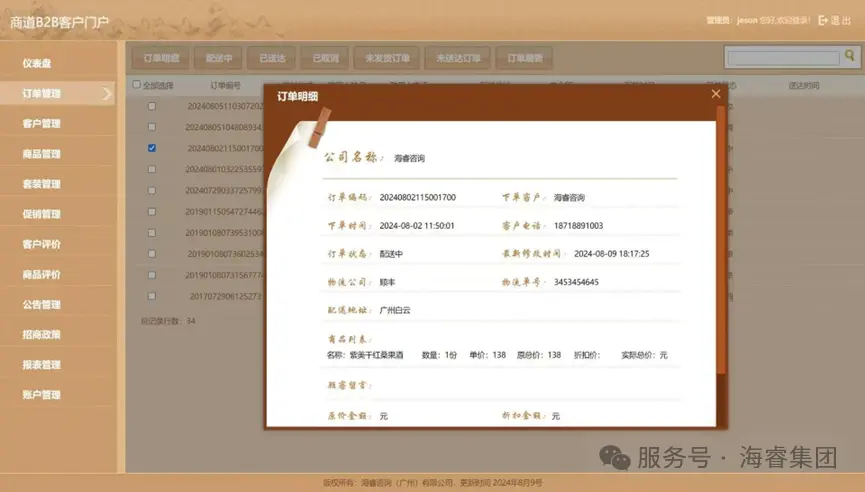Click the search magnifier icon

click(848, 58)
